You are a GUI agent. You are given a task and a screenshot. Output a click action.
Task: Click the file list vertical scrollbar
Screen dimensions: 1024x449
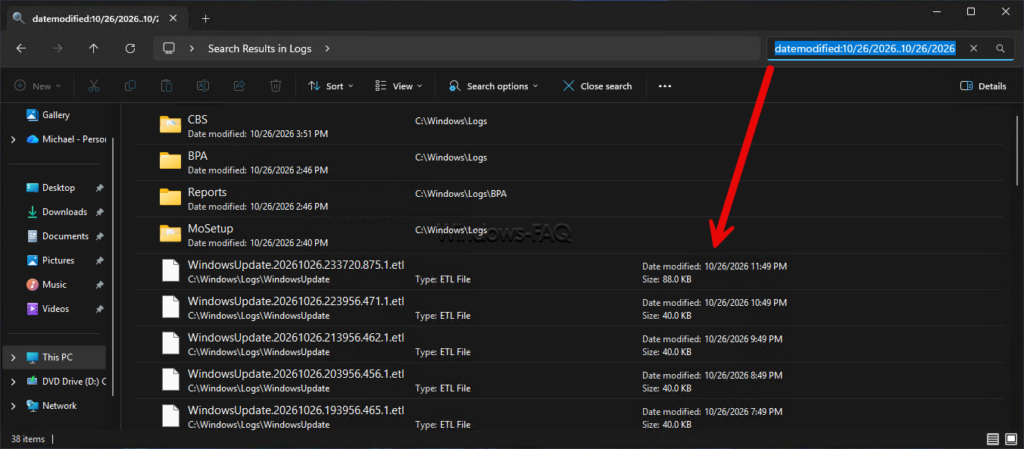coord(1017,150)
